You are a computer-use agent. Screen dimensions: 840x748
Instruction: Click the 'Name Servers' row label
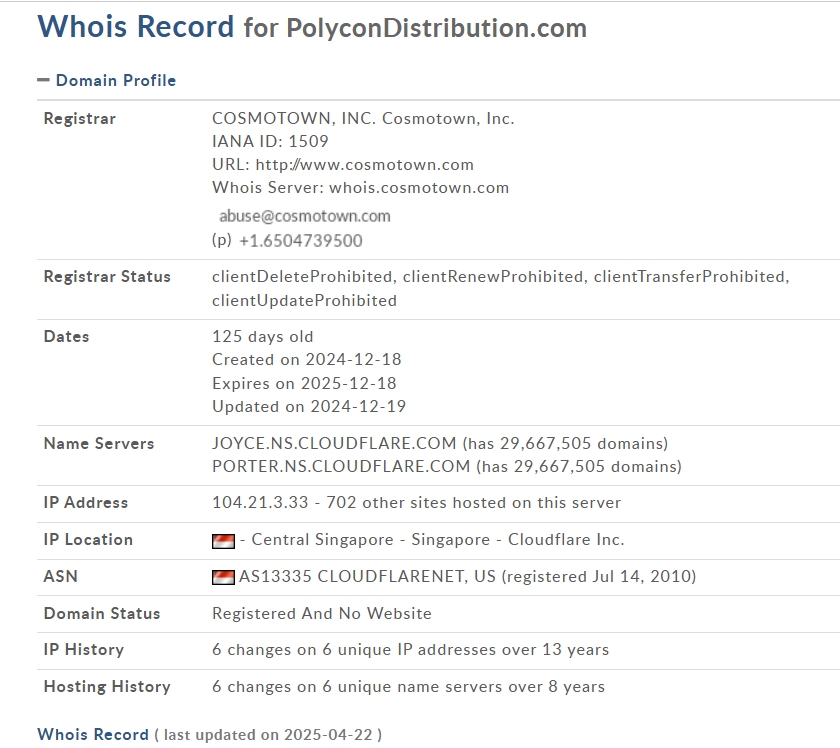pyautogui.click(x=99, y=444)
